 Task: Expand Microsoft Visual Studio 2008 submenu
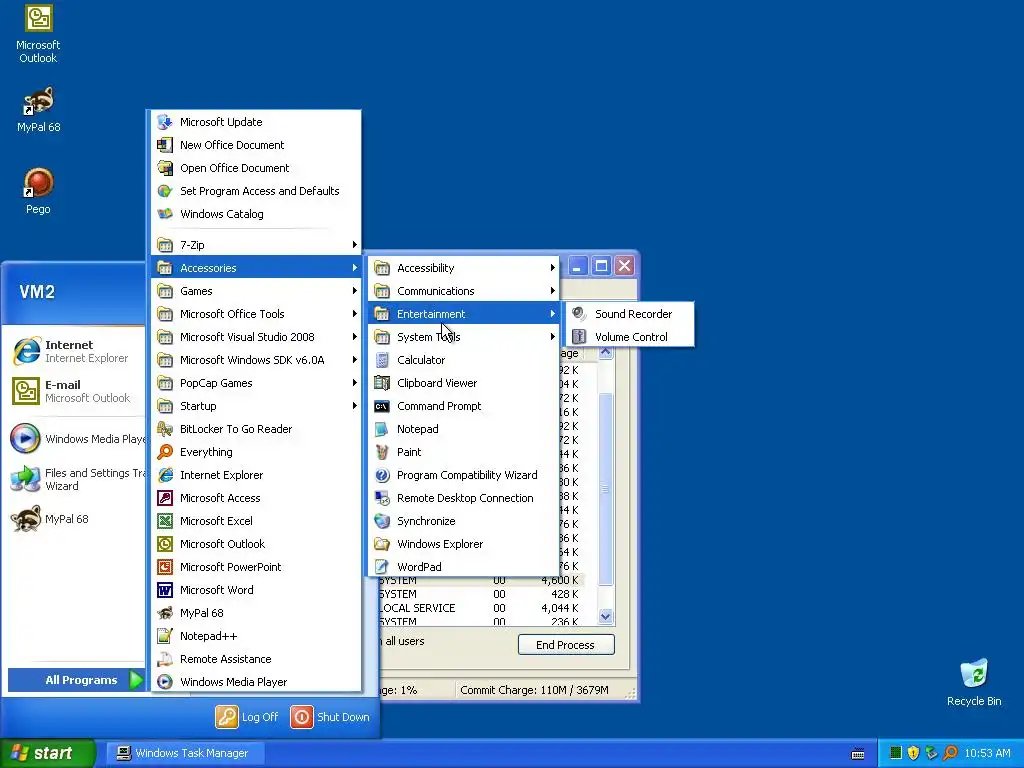click(x=256, y=337)
